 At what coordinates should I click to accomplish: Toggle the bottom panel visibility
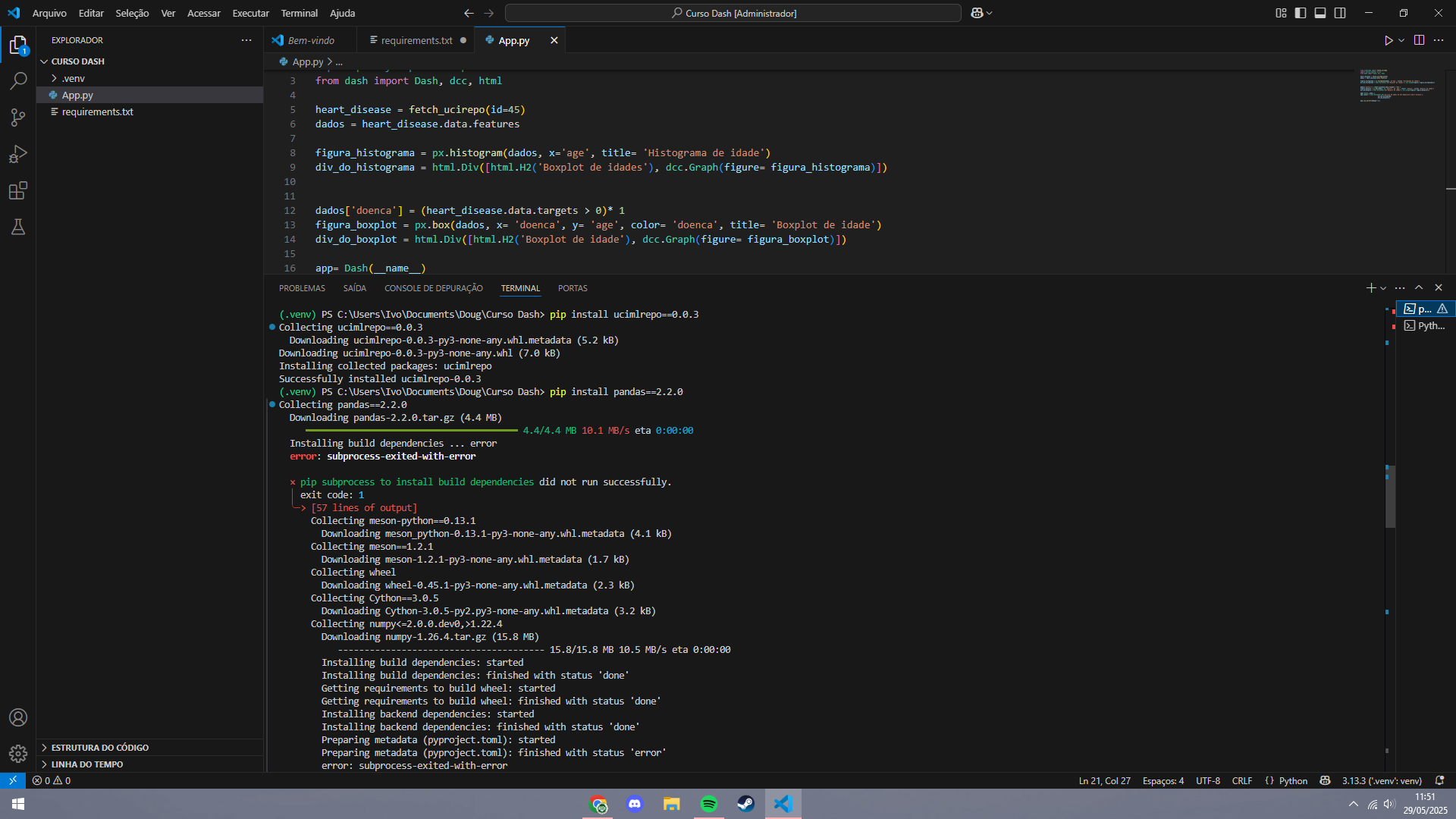(x=1320, y=13)
